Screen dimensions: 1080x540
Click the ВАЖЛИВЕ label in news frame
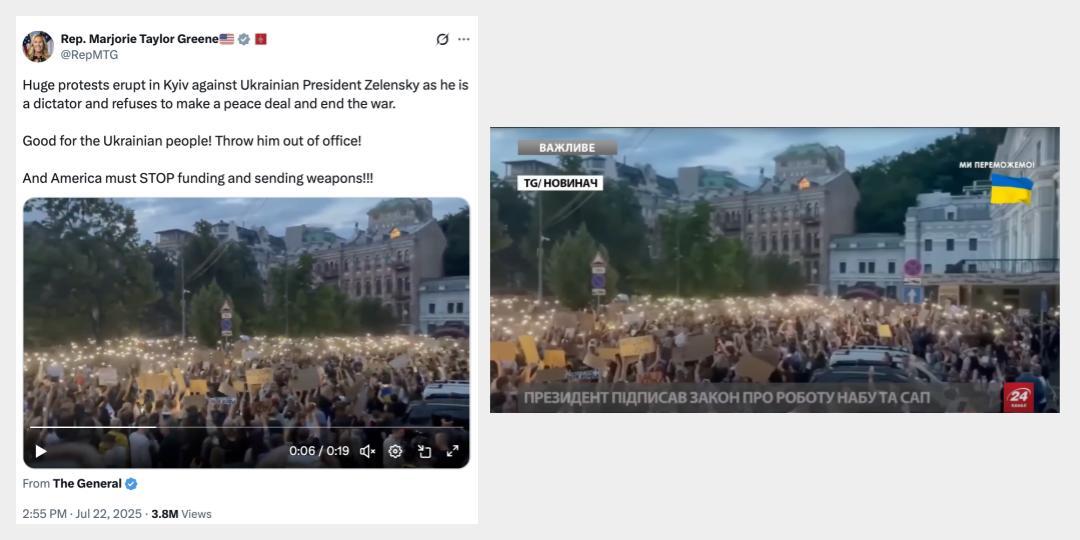(x=568, y=147)
